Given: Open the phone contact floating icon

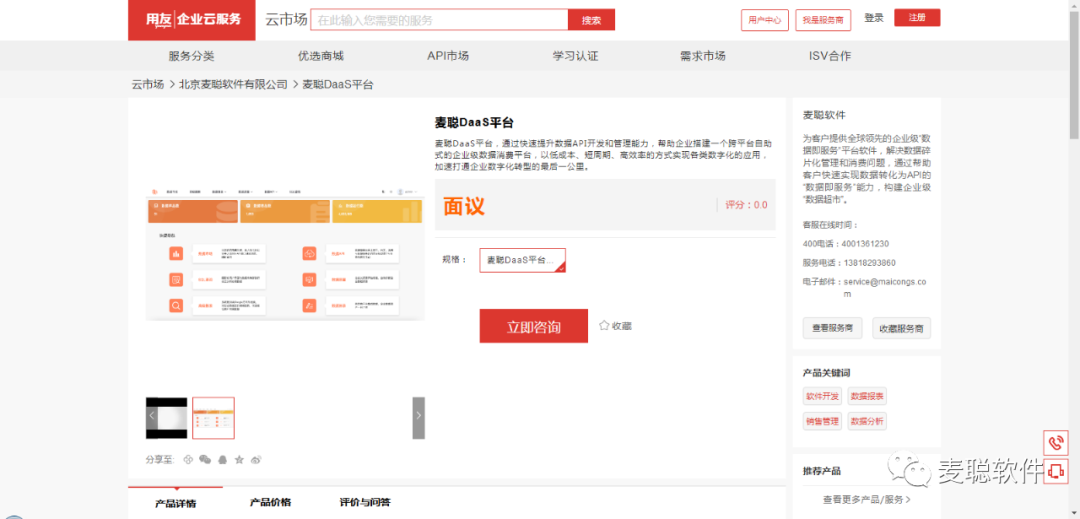Looking at the screenshot, I should click(x=1055, y=442).
